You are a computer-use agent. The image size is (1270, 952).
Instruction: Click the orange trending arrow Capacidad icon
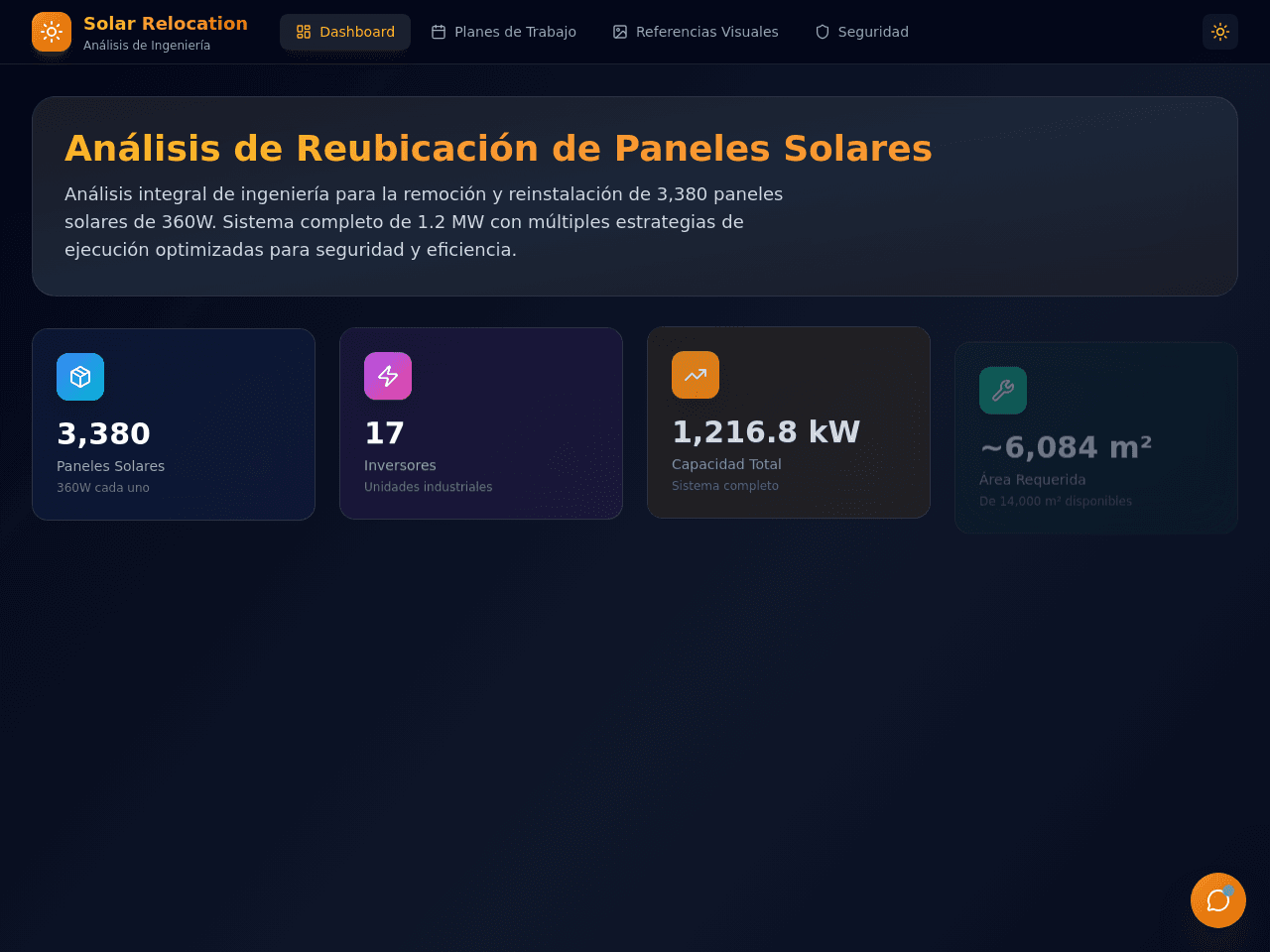point(696,375)
